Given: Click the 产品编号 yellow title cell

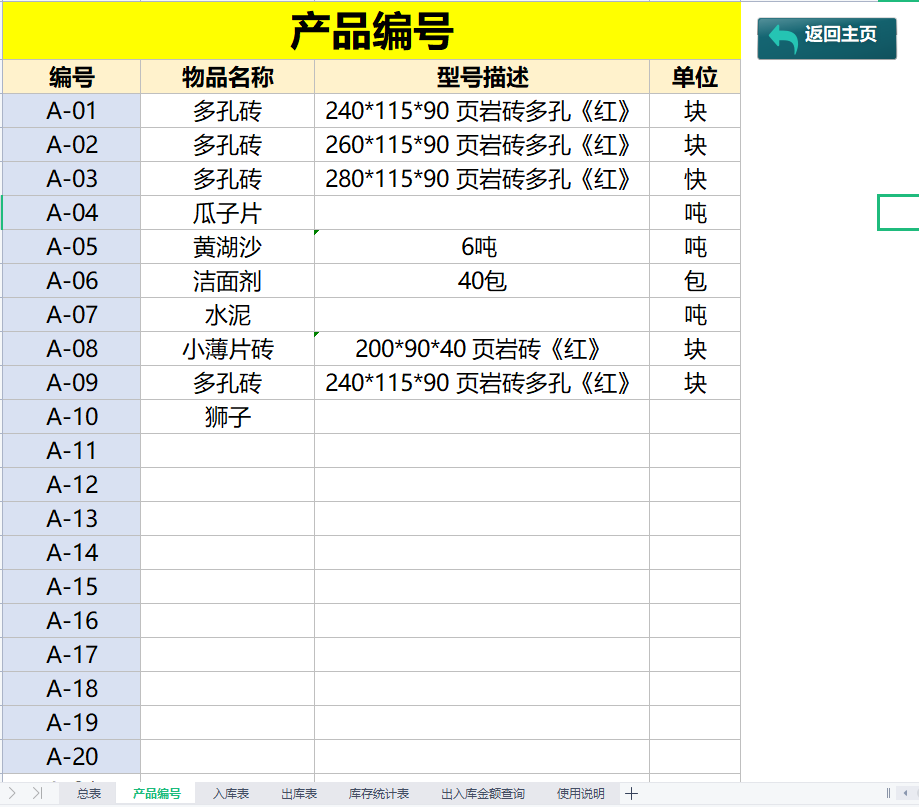Looking at the screenshot, I should click(370, 29).
